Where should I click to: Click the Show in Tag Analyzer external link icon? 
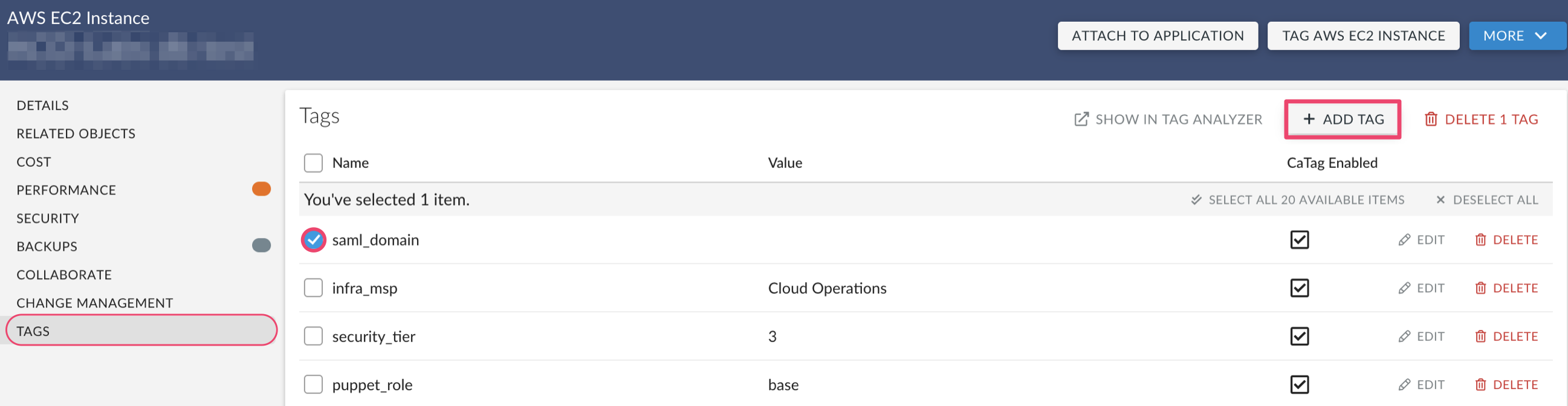(x=1081, y=119)
